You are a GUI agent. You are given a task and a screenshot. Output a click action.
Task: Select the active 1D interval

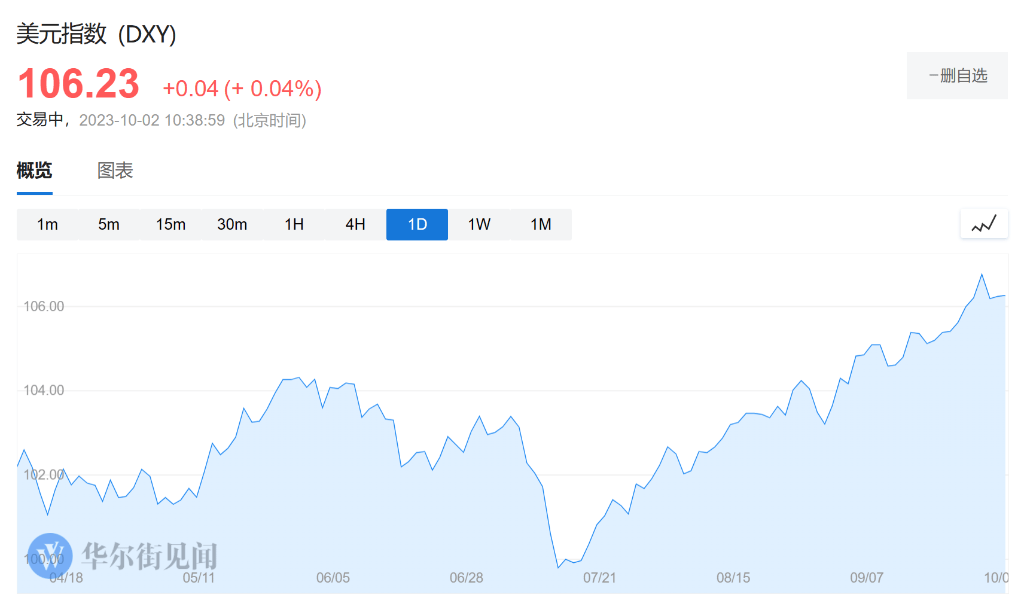coord(417,224)
